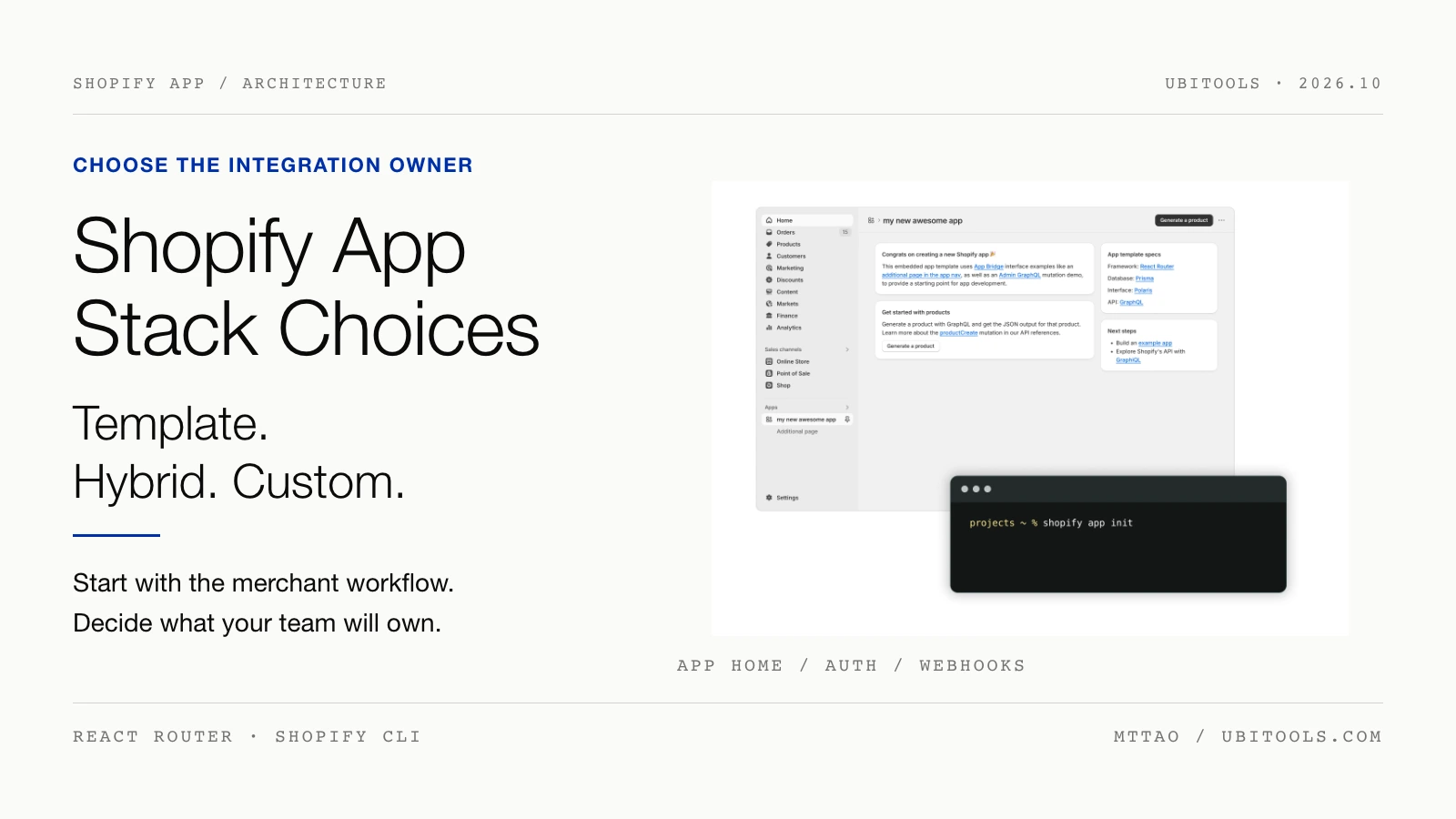The width and height of the screenshot is (1456, 819).
Task: Expand the Sales channels section chevron
Action: 847,349
